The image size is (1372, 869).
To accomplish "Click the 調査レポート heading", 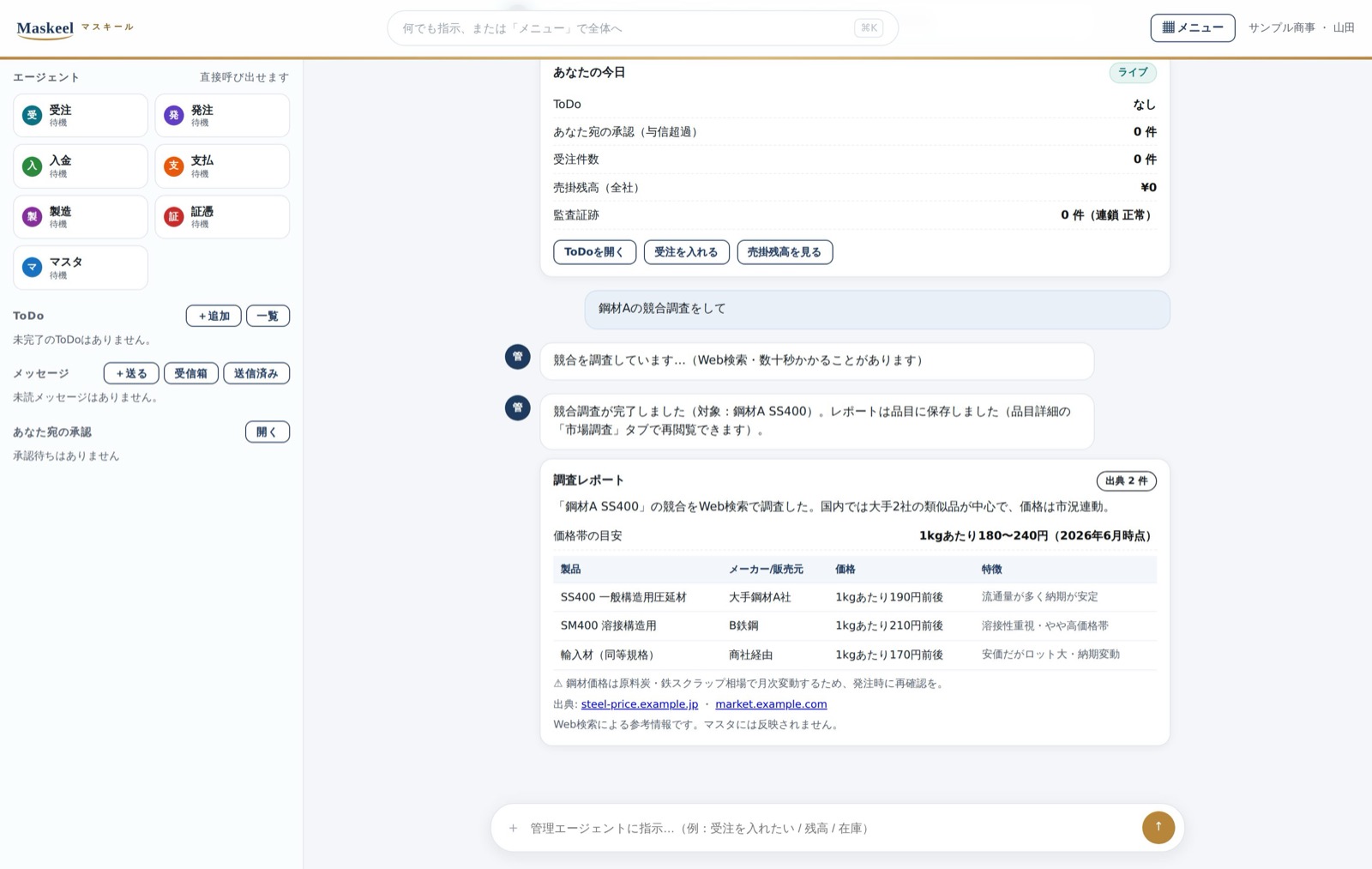I will [588, 480].
